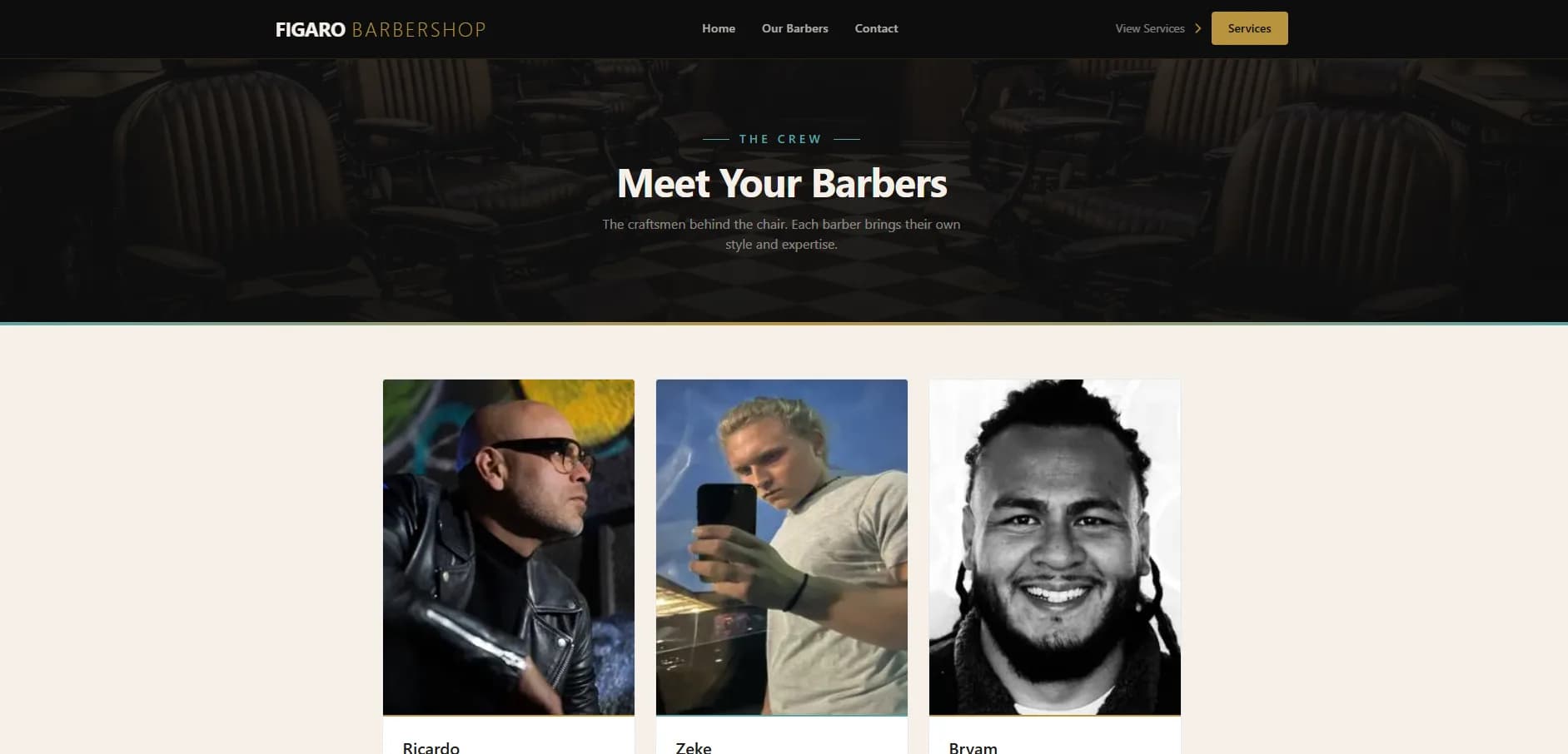Click the decorative line right of THE CREW
The width and height of the screenshot is (1568, 754).
846,139
